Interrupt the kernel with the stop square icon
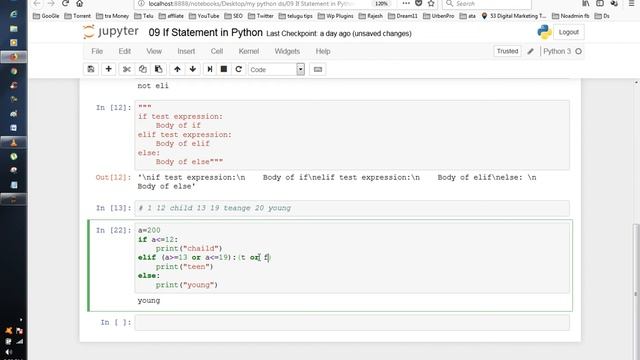The width and height of the screenshot is (640, 360). (224, 69)
